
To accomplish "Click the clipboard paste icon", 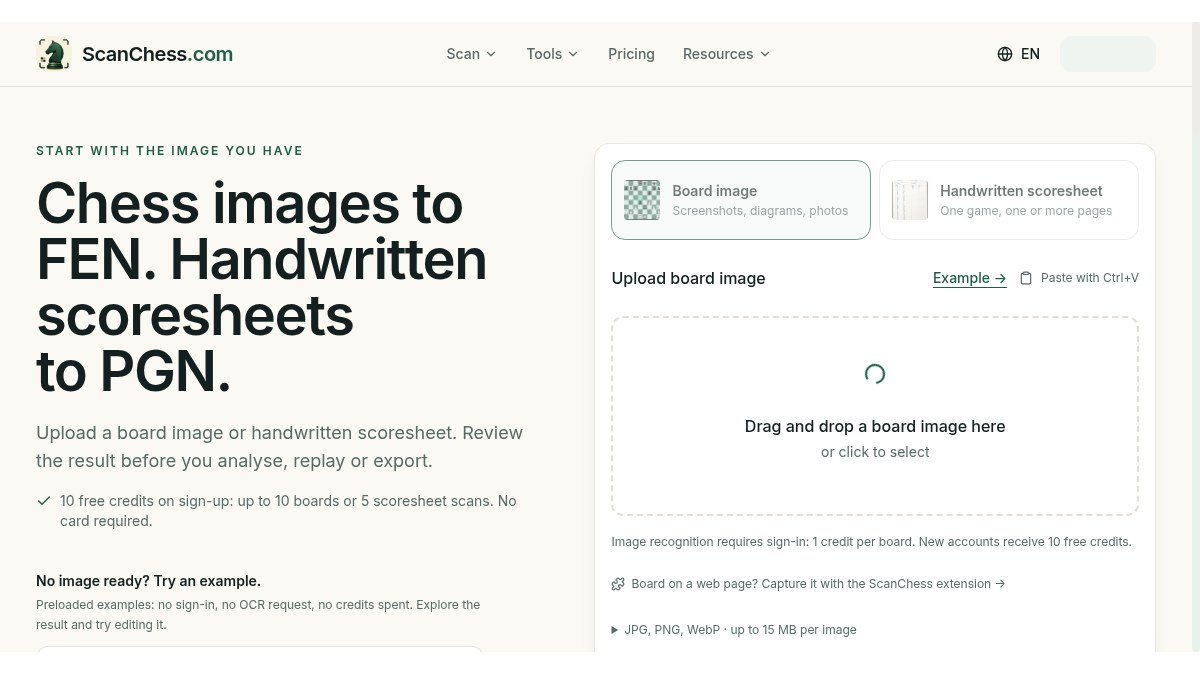I will (x=1026, y=278).
